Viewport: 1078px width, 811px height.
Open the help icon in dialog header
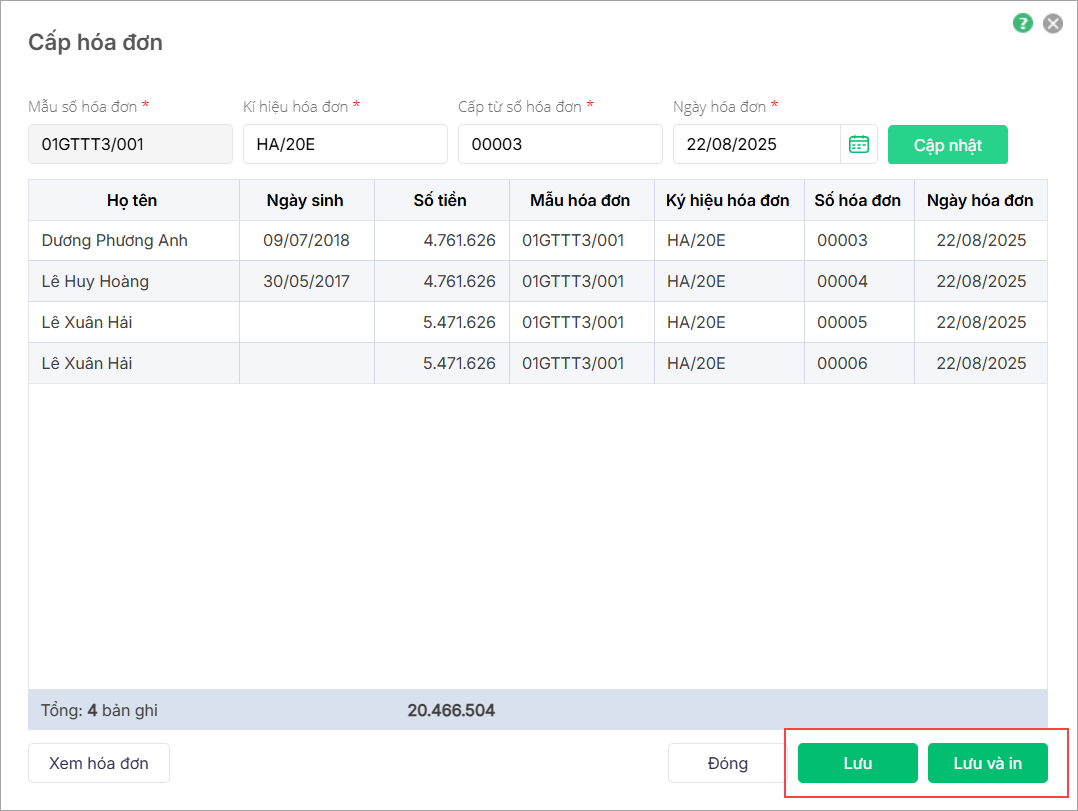(1022, 23)
